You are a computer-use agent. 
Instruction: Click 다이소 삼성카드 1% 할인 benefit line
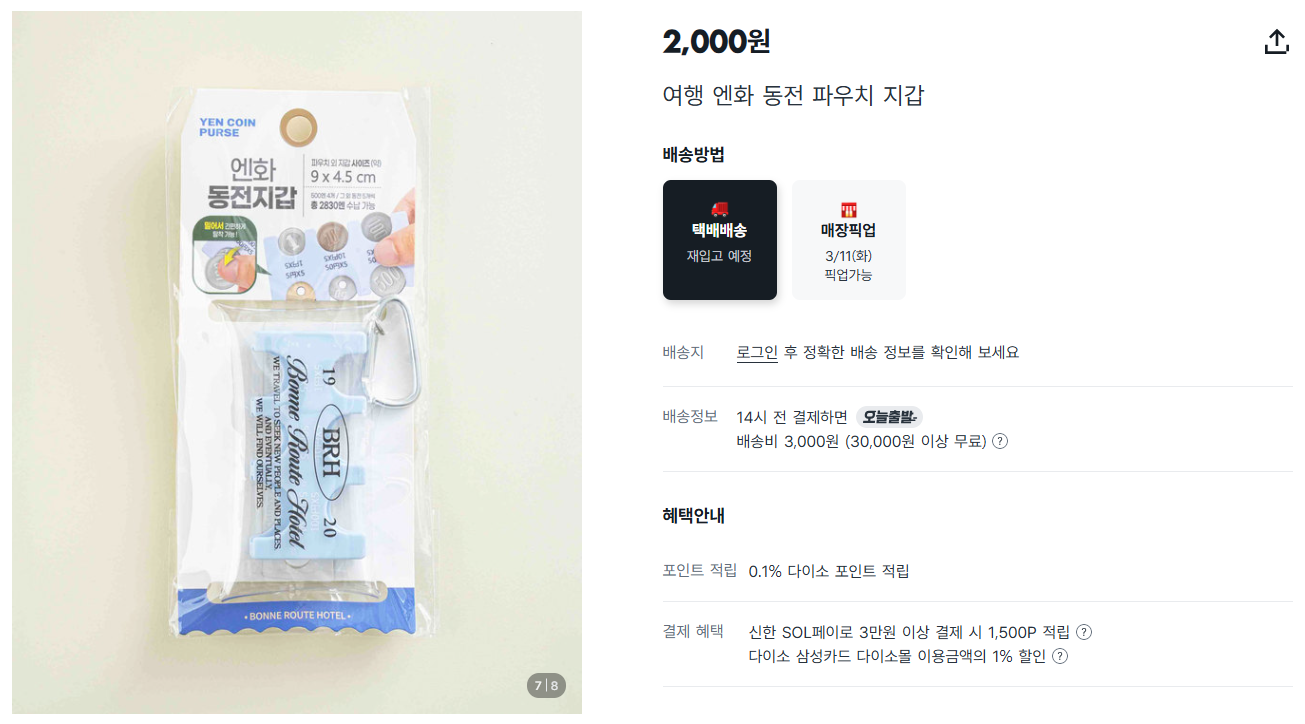point(897,656)
